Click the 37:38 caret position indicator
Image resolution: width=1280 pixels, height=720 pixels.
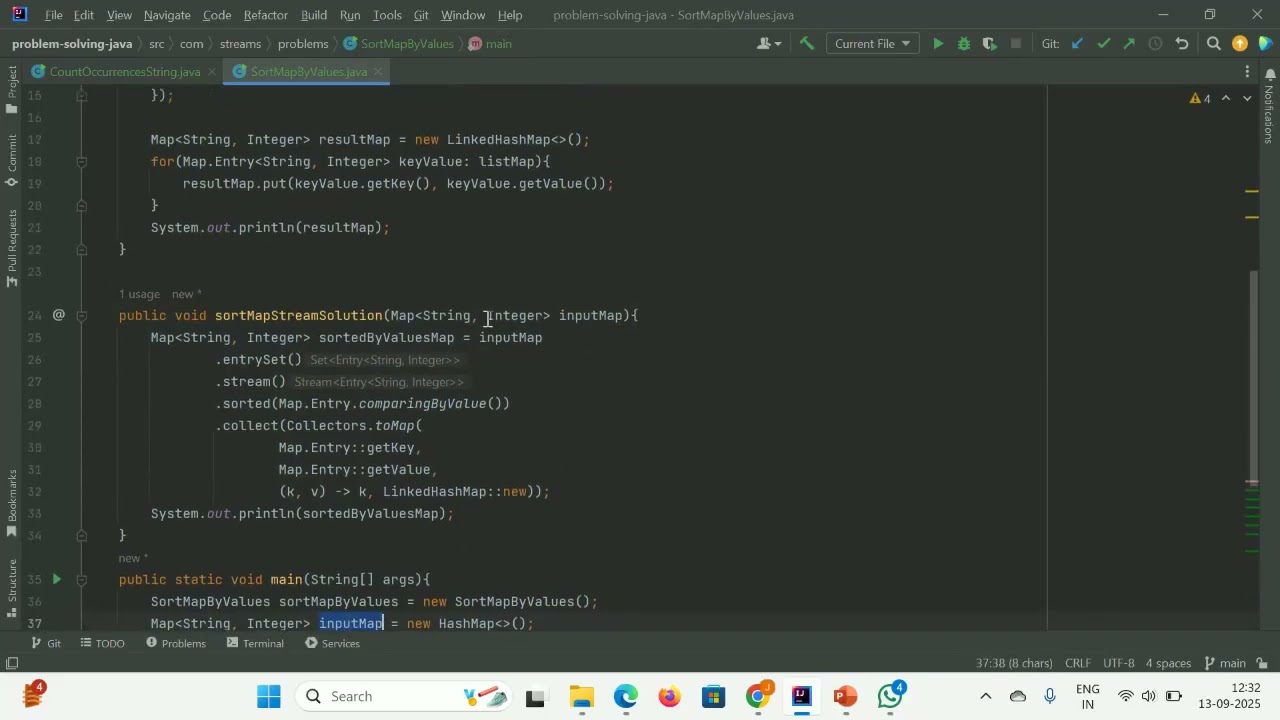tap(1014, 663)
